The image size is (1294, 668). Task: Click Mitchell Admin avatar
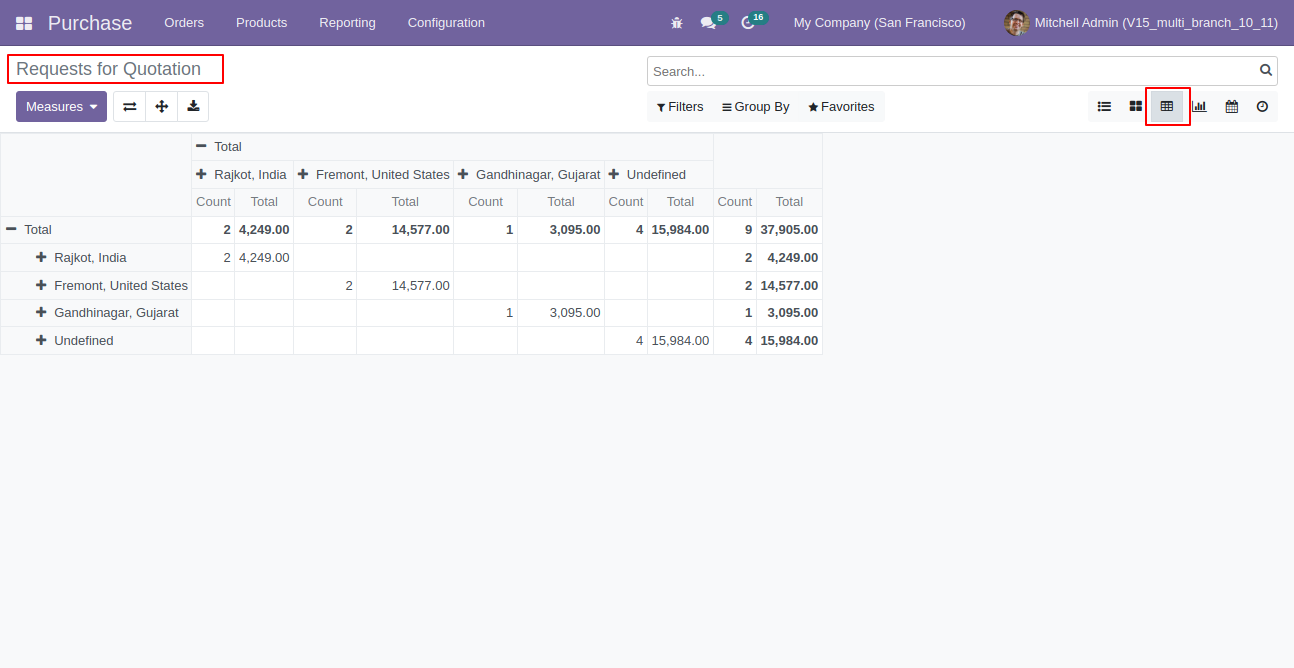pos(1016,23)
